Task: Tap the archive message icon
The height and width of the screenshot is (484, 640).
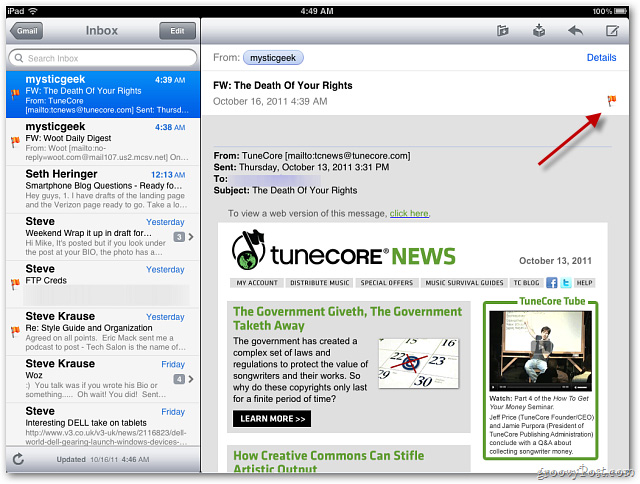Action: click(x=539, y=31)
